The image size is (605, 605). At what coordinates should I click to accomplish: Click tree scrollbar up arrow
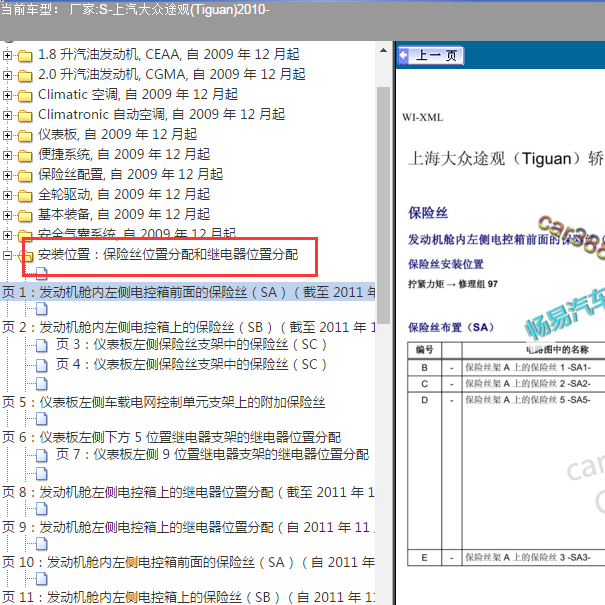click(383, 51)
